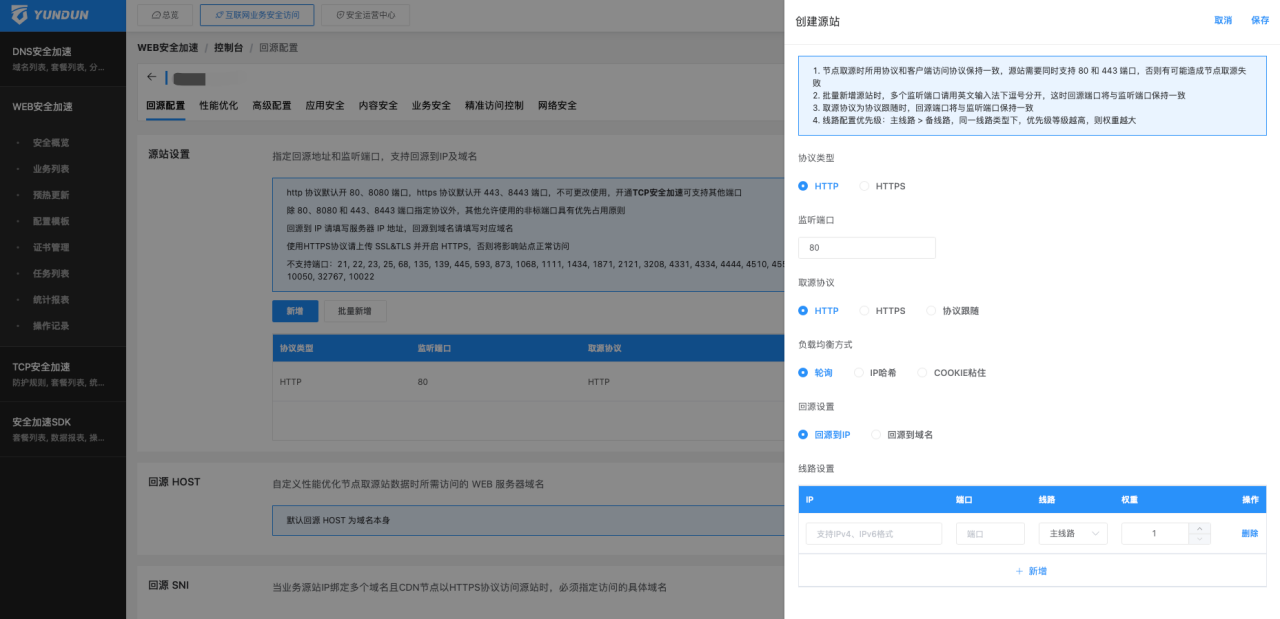Click the blue 新增 button under 源站设置
1280x619 pixels.
pos(295,311)
